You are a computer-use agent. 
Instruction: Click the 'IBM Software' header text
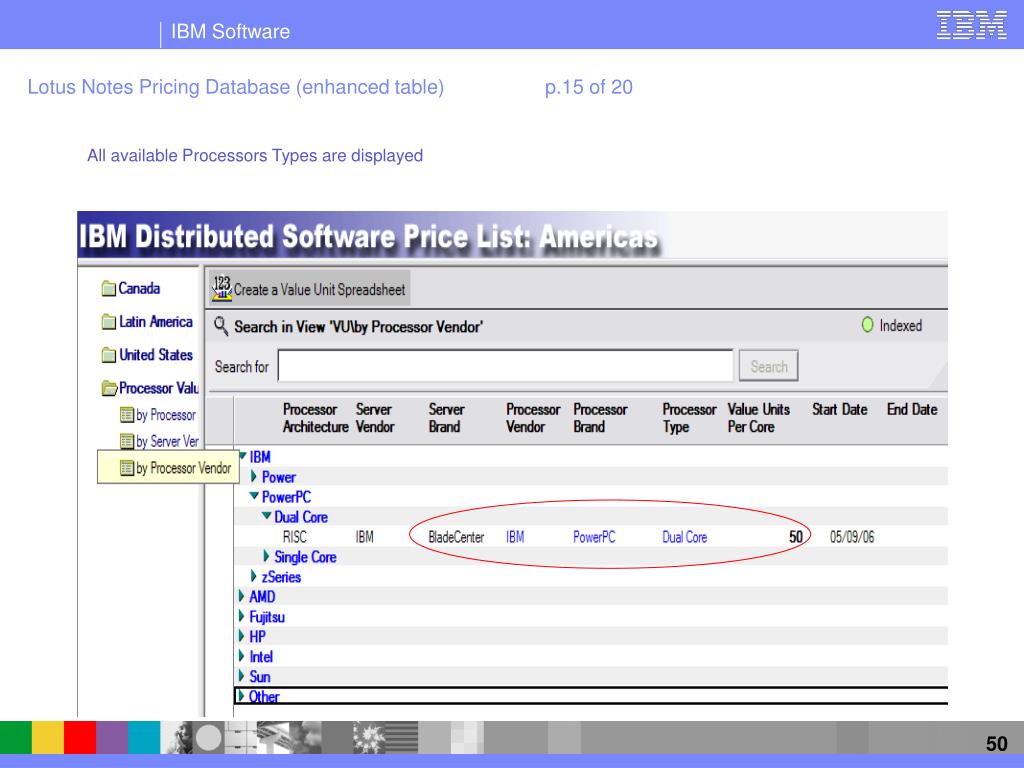coord(231,31)
